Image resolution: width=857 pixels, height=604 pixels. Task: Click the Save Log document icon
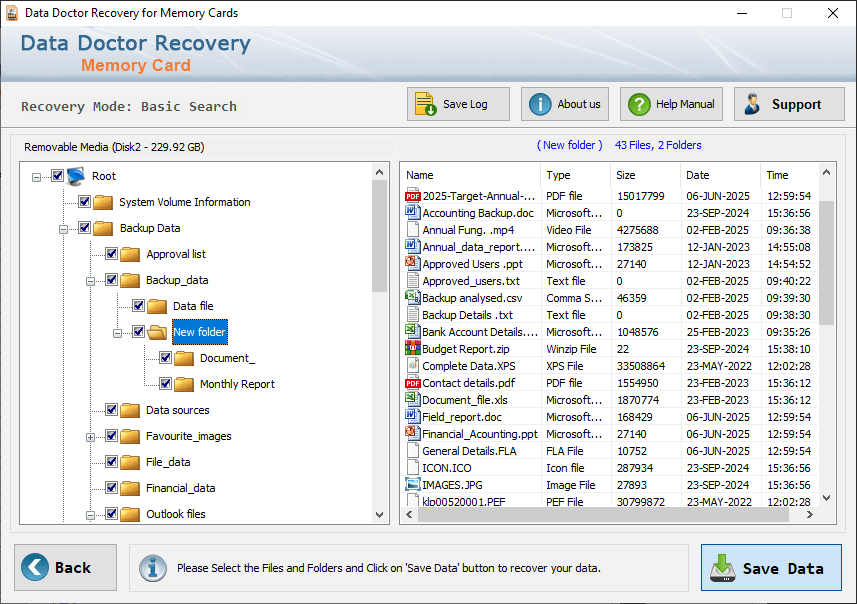tap(425, 104)
